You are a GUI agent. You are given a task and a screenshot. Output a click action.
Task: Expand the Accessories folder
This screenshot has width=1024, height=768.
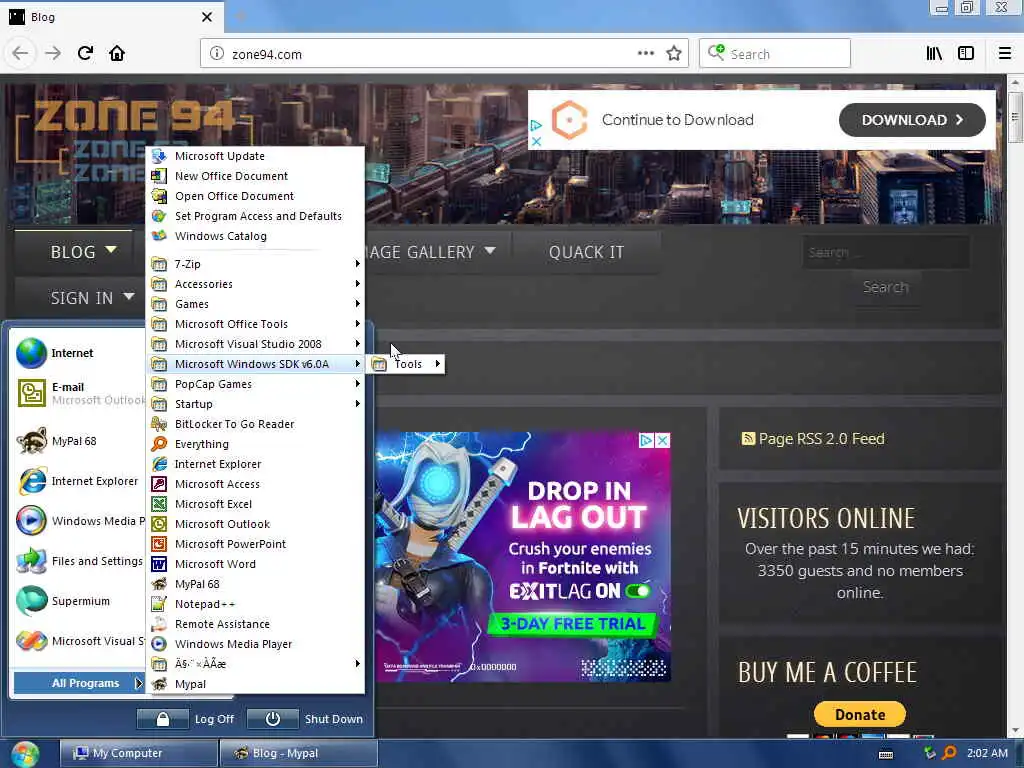click(x=255, y=284)
